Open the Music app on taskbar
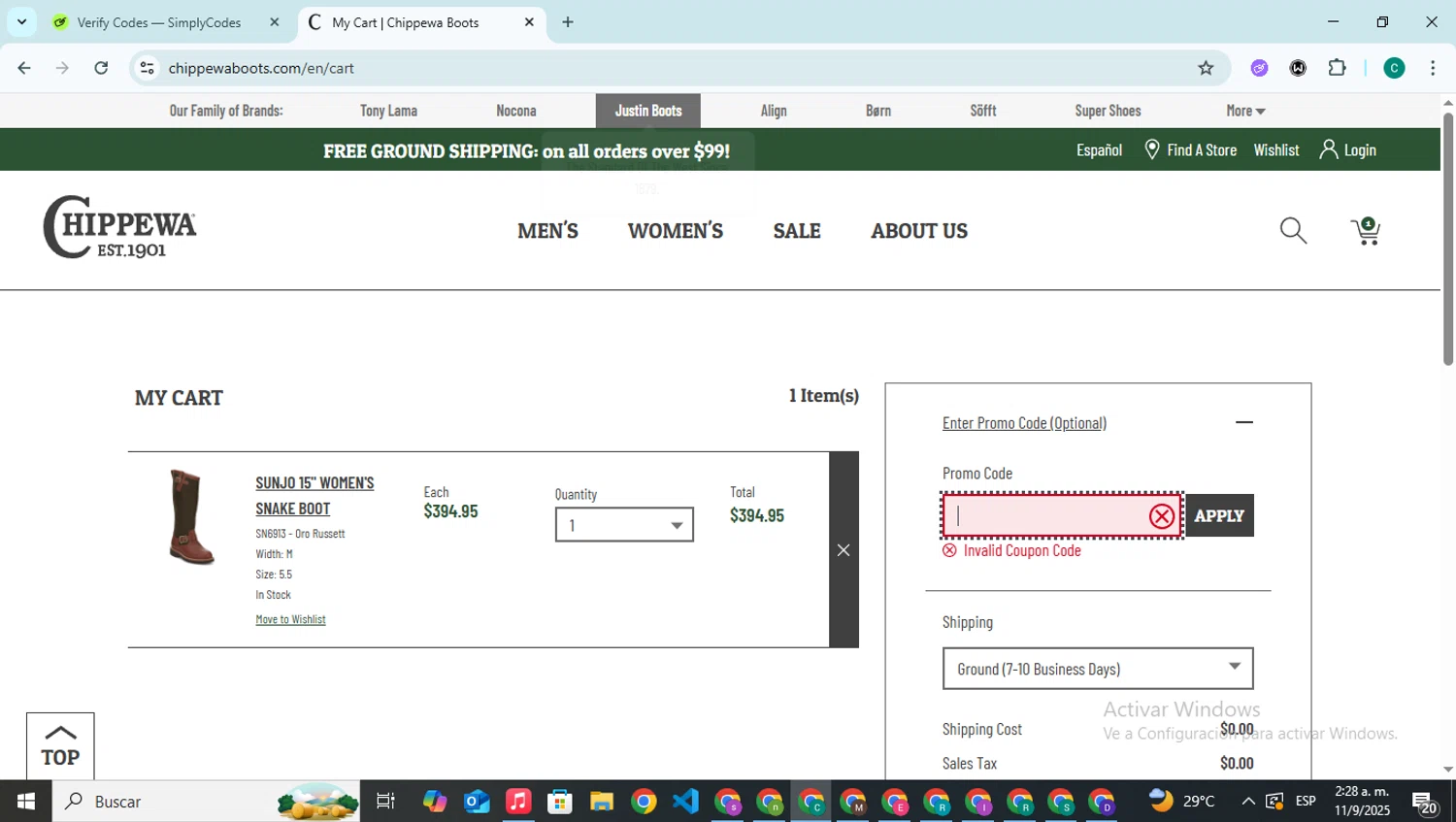1456x822 pixels. (x=518, y=801)
